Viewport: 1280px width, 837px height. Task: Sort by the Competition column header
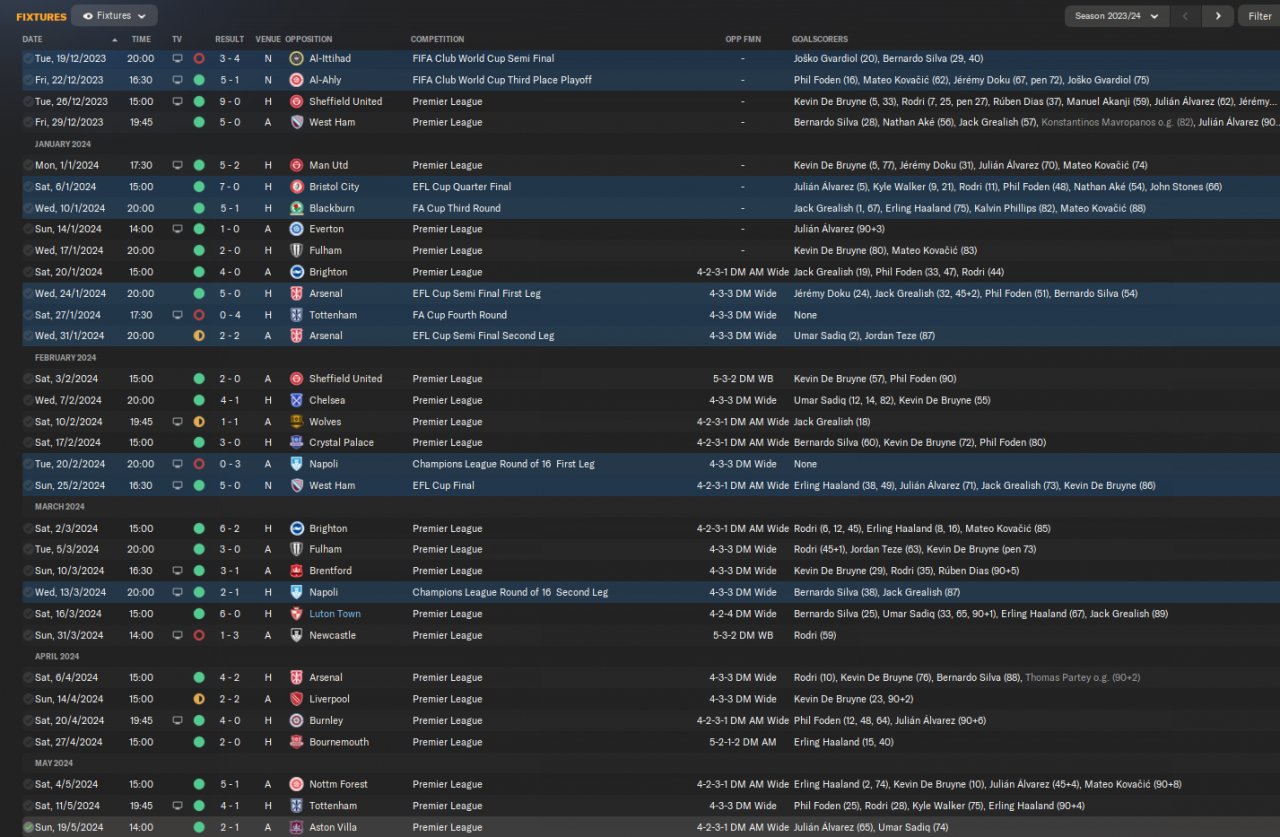[x=437, y=39]
